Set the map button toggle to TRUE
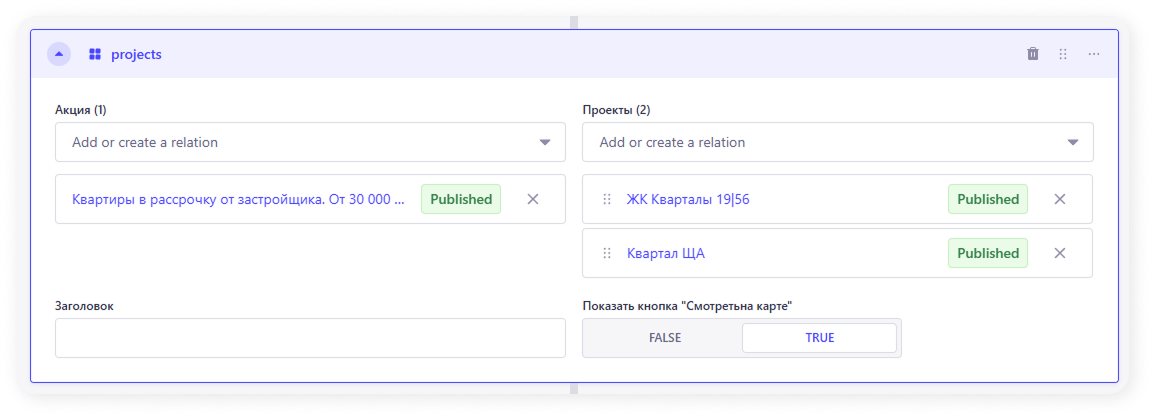 (x=819, y=338)
